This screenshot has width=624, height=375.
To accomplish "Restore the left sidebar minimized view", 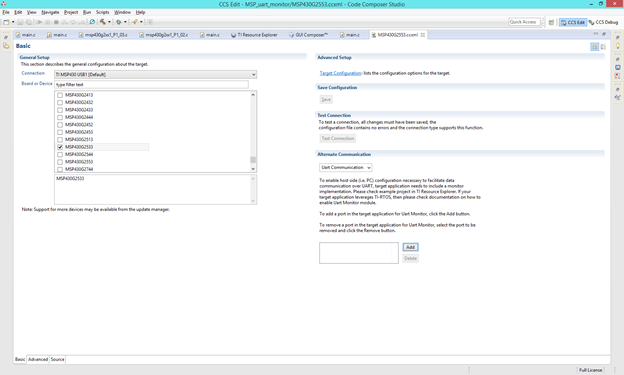I will click(x=6, y=37).
